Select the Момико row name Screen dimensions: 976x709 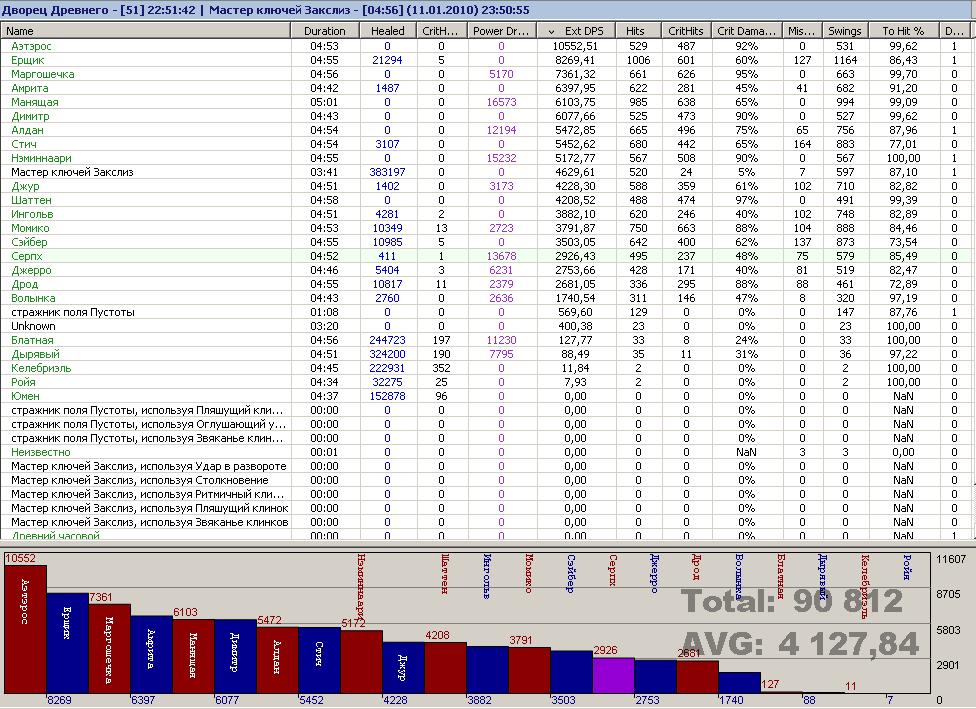[30, 228]
